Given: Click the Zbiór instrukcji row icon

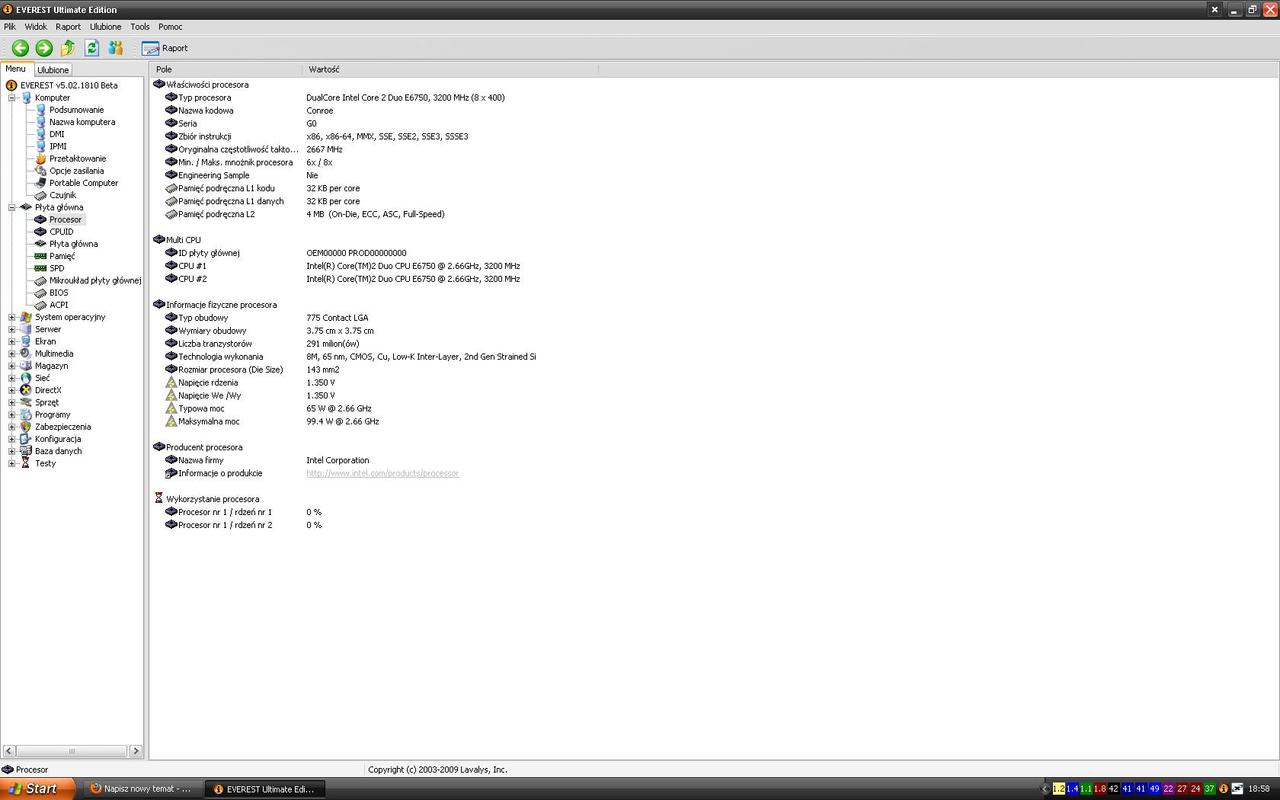Looking at the screenshot, I should (x=171, y=136).
